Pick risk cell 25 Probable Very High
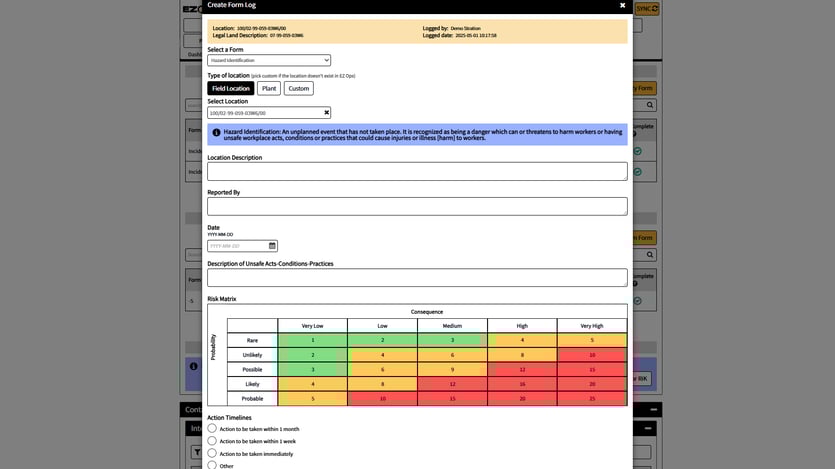The image size is (835, 469). point(592,399)
